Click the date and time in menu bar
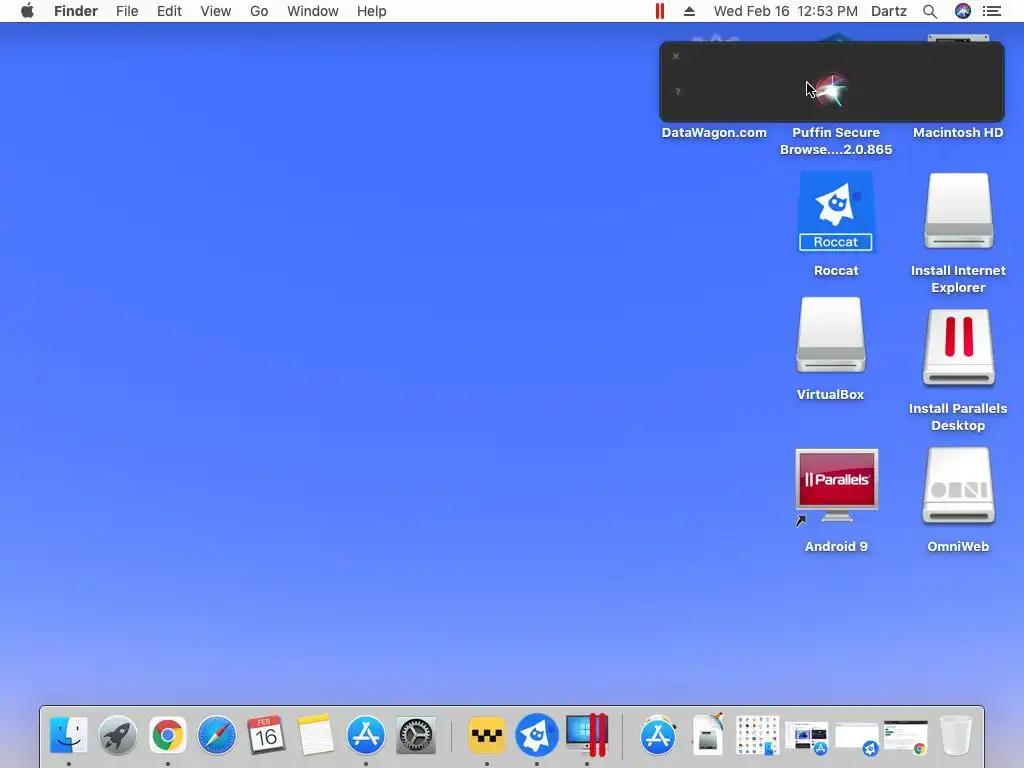The height and width of the screenshot is (768, 1024). [x=786, y=11]
